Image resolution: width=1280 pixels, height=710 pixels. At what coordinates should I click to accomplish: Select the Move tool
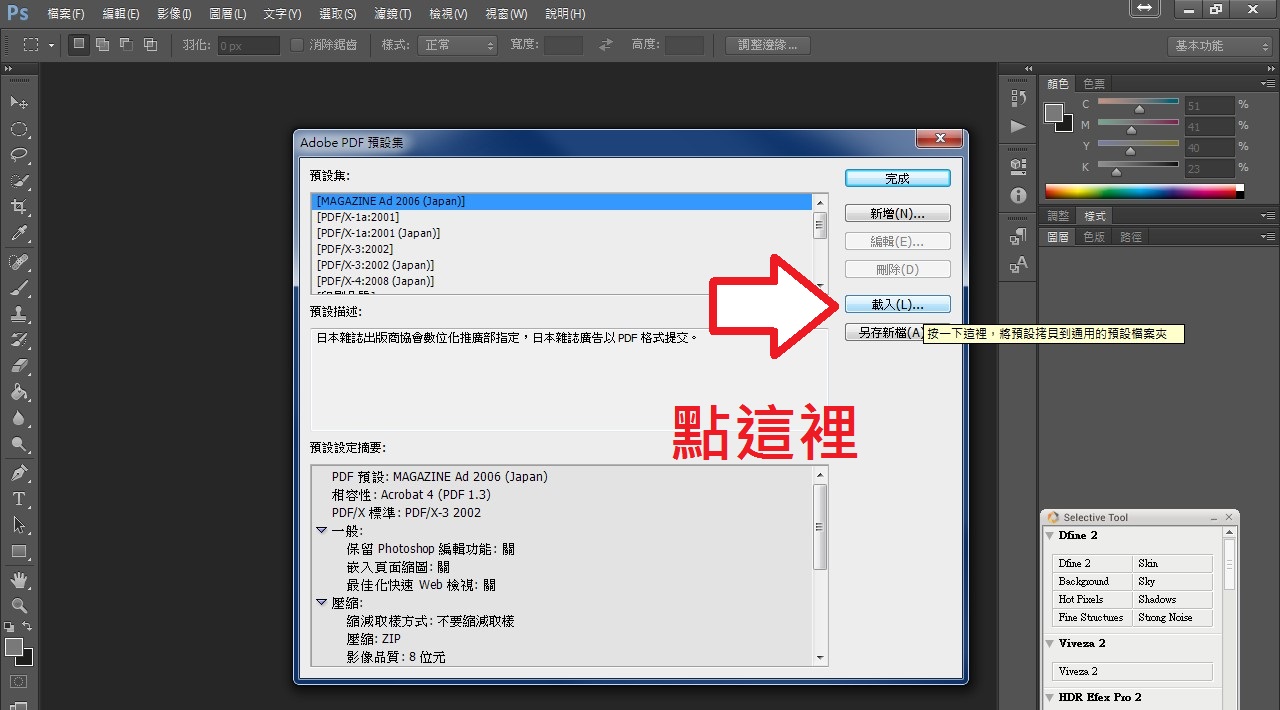19,103
